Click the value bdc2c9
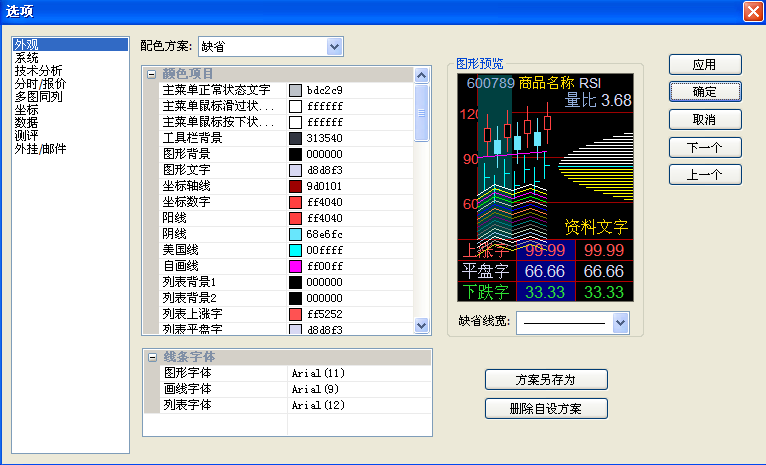This screenshot has height=465, width=766. [x=324, y=90]
